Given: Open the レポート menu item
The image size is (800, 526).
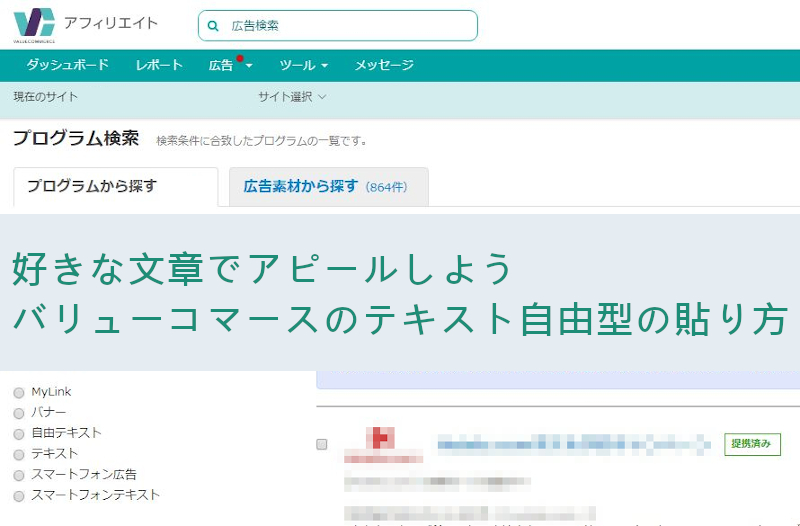Looking at the screenshot, I should pyautogui.click(x=159, y=65).
